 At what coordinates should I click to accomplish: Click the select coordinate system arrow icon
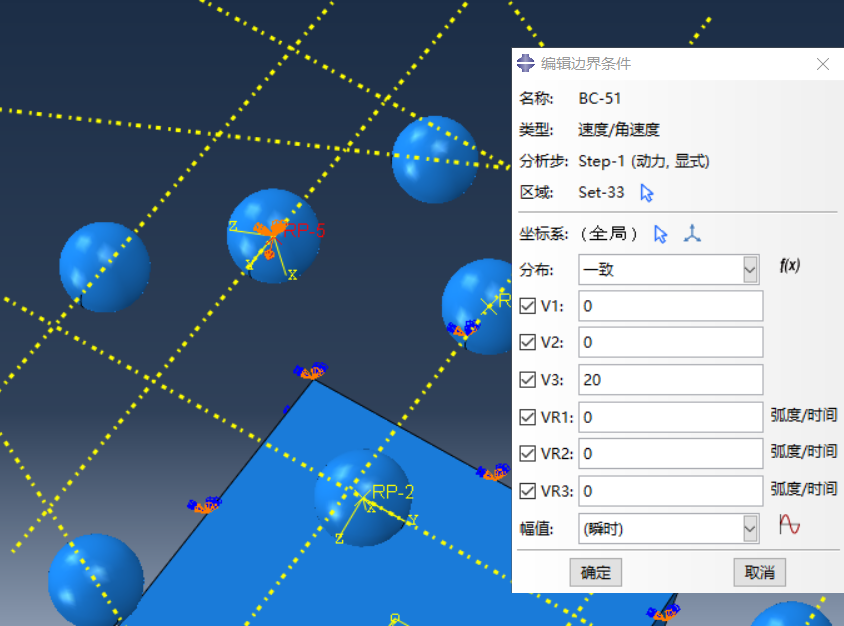(x=660, y=234)
